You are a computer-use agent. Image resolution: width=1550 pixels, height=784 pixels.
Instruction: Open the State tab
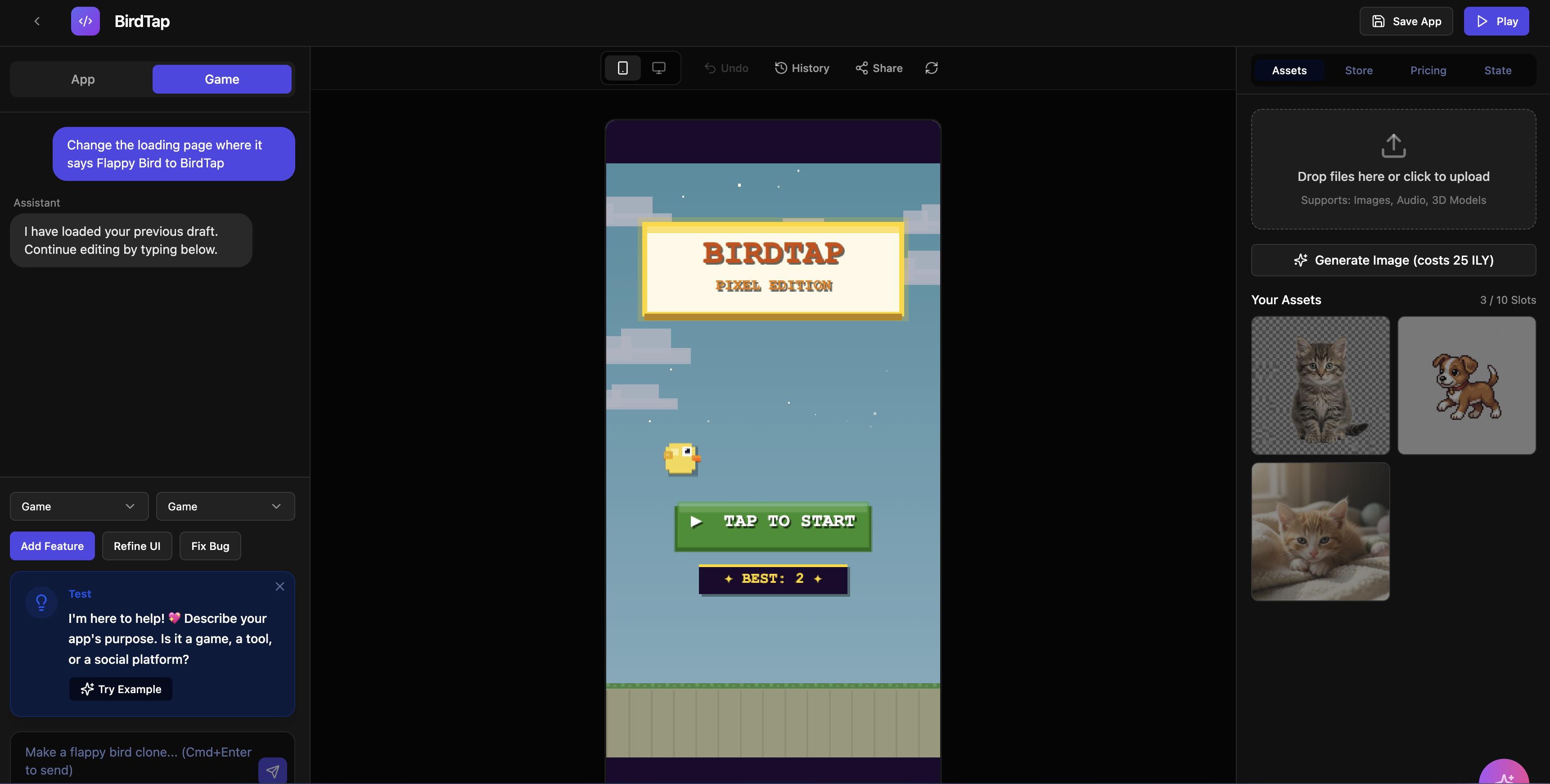pyautogui.click(x=1498, y=70)
